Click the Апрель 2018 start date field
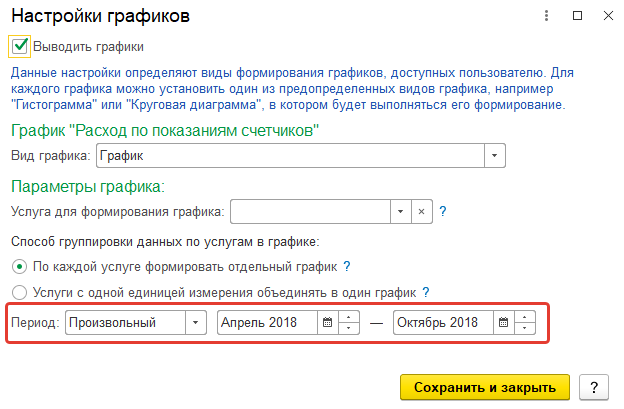The width and height of the screenshot is (624, 409). click(x=267, y=322)
